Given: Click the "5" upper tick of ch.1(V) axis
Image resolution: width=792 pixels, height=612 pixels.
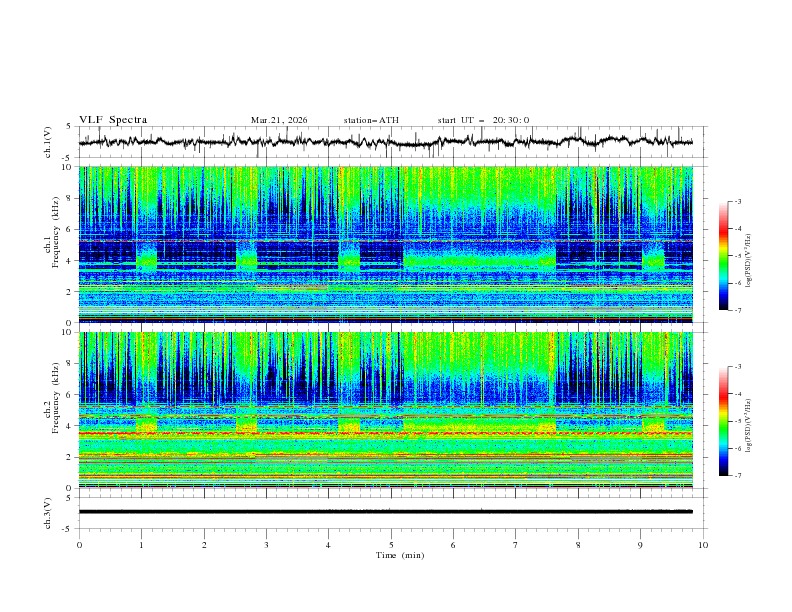Looking at the screenshot, I should (68, 127).
